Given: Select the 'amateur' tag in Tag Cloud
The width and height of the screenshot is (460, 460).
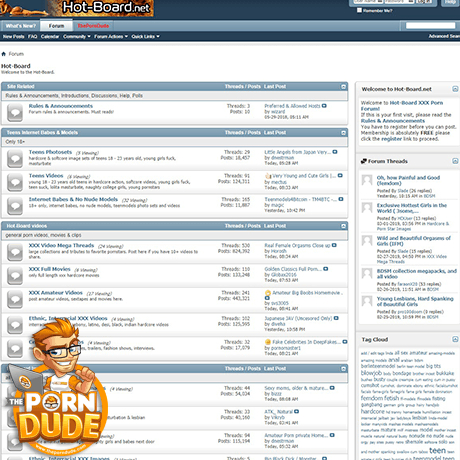Looking at the screenshot, I should pos(418,353).
